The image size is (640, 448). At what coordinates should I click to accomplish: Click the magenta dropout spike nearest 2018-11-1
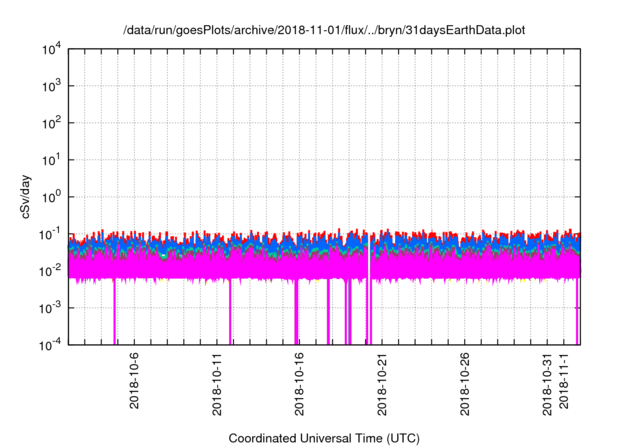[x=577, y=312]
